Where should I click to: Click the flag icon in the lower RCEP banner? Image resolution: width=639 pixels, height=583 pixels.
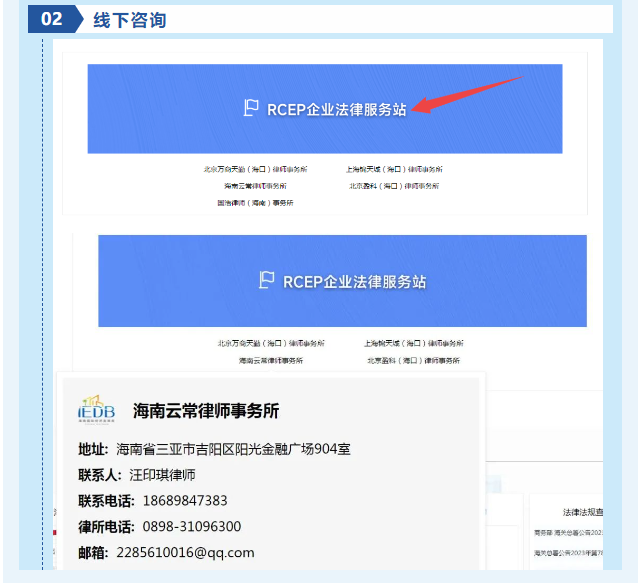click(x=267, y=280)
